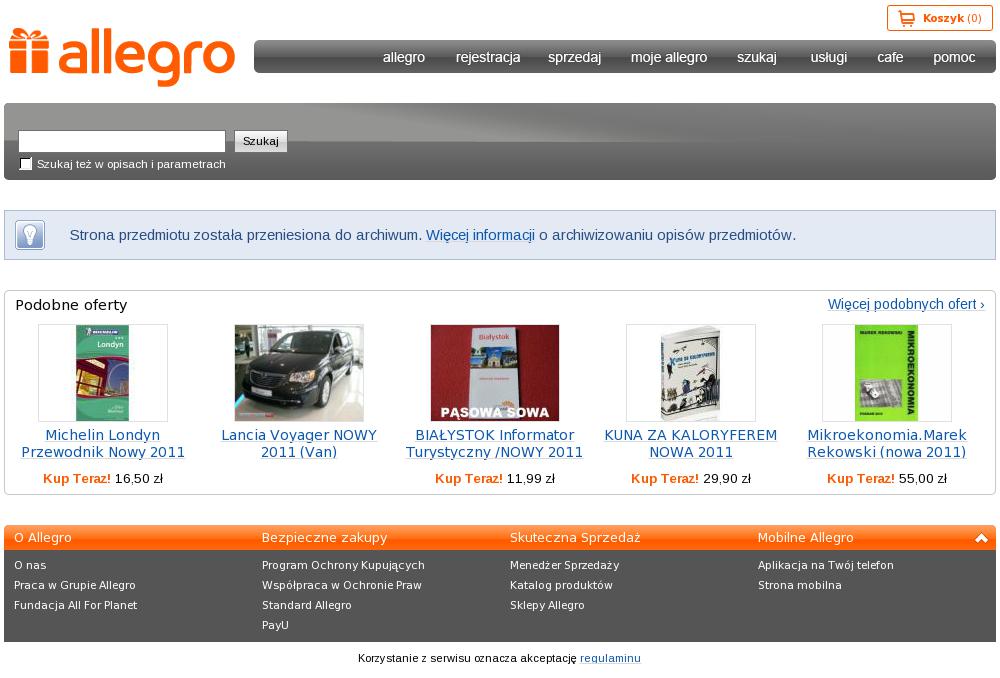Open the green Mikroekonomia book cover
Viewport: 1000px width, 678px height.
[x=886, y=373]
